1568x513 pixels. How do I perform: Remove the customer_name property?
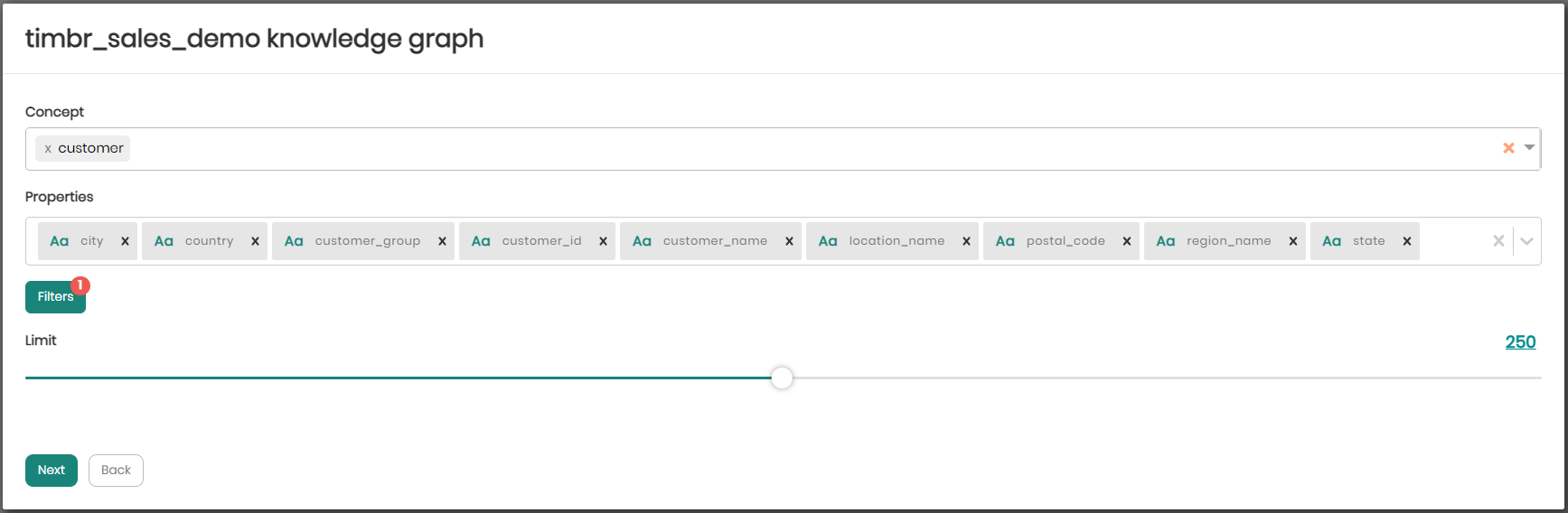789,241
